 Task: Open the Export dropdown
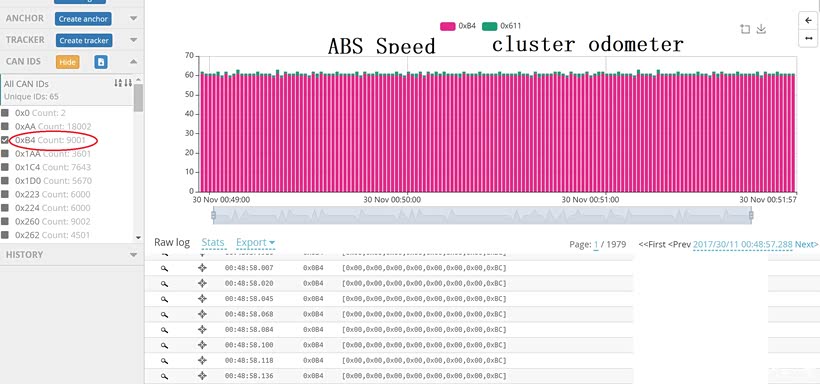click(255, 243)
